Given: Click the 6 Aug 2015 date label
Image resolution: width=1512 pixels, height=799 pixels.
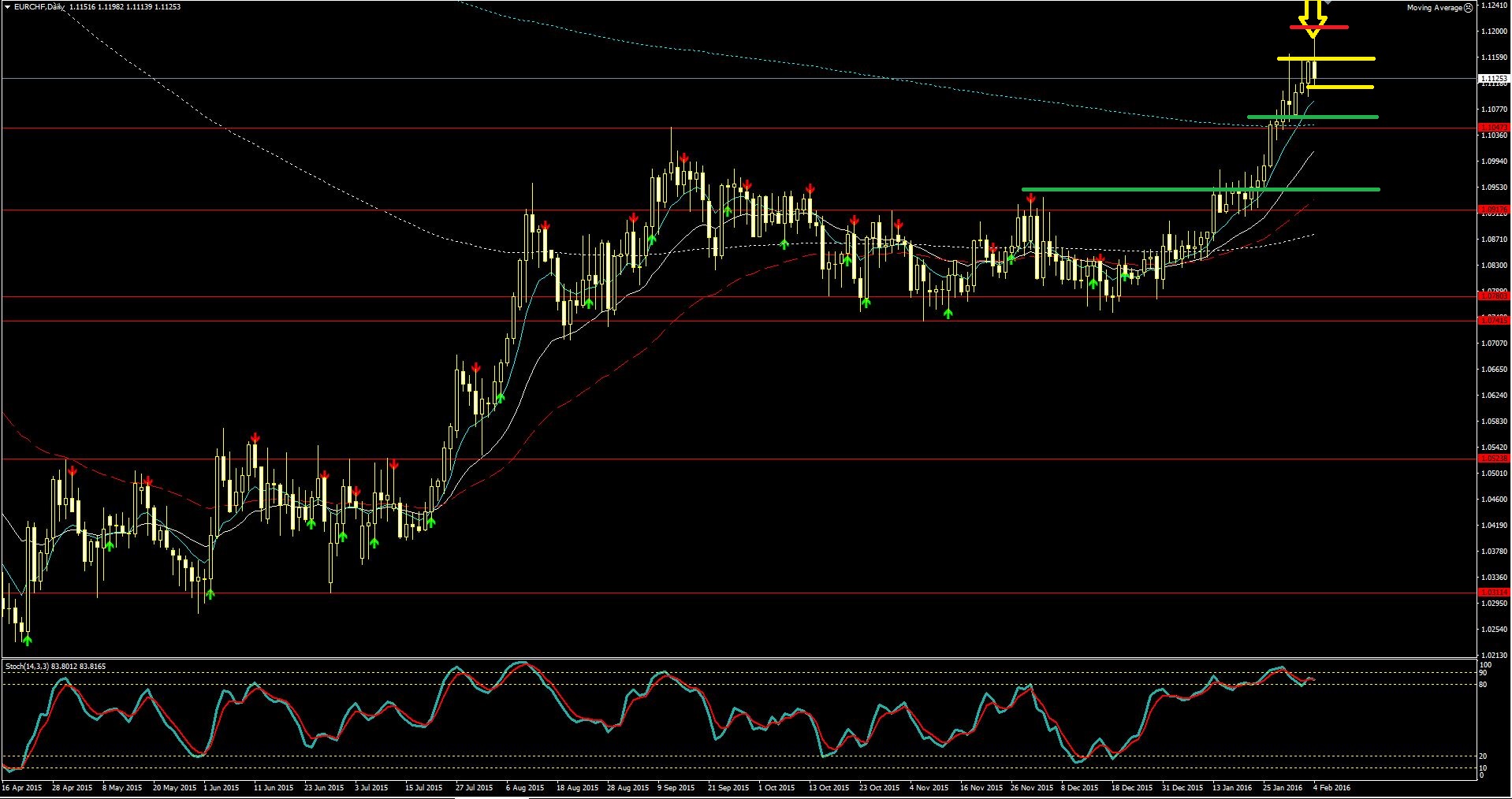Looking at the screenshot, I should pos(525,788).
